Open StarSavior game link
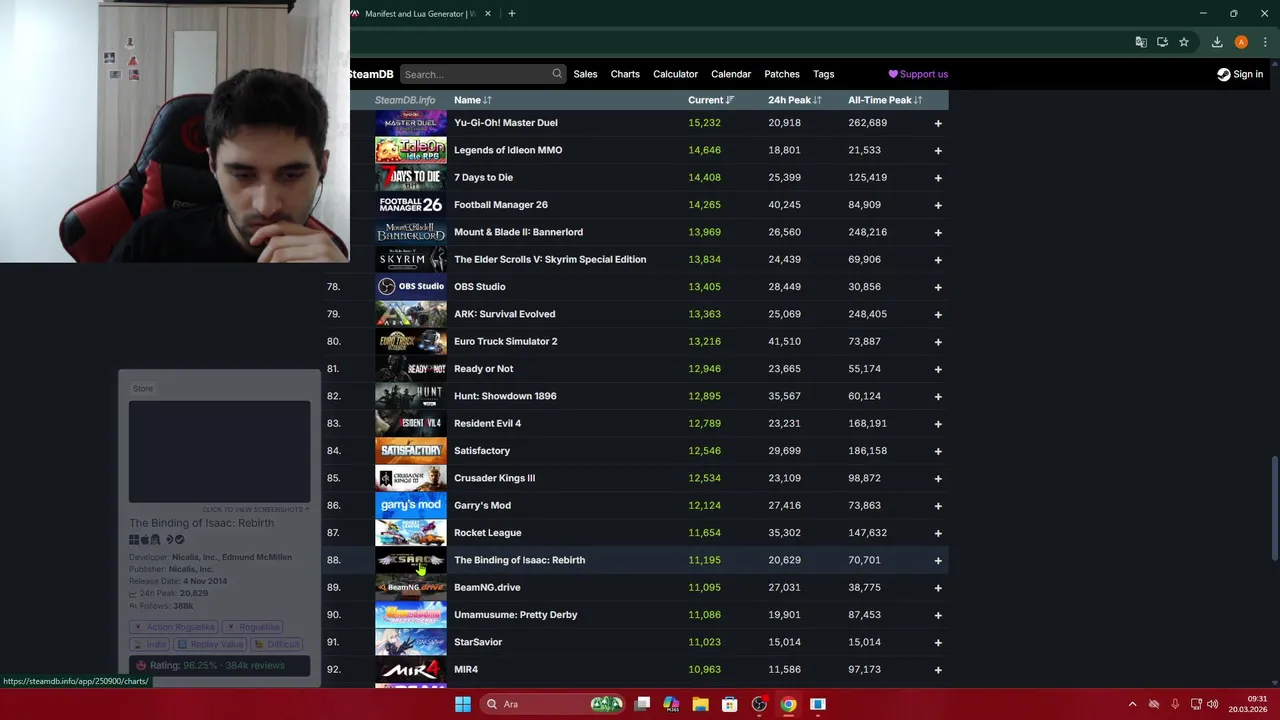Image resolution: width=1280 pixels, height=720 pixels. (478, 642)
